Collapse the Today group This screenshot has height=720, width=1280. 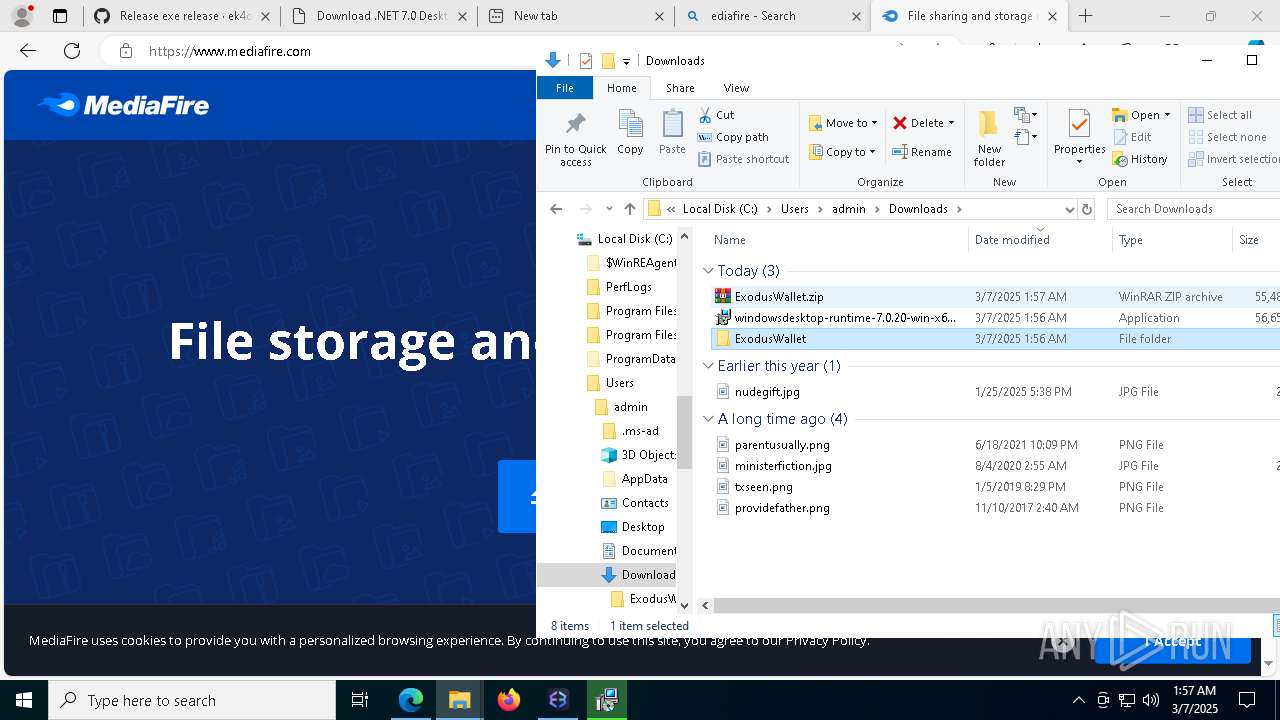point(708,271)
